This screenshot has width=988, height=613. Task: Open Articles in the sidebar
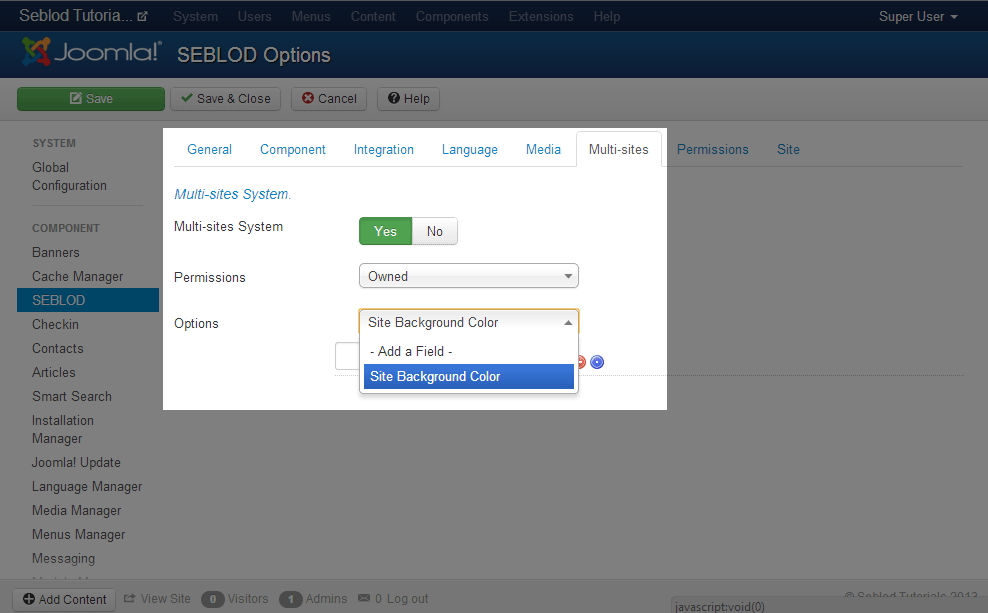[54, 372]
